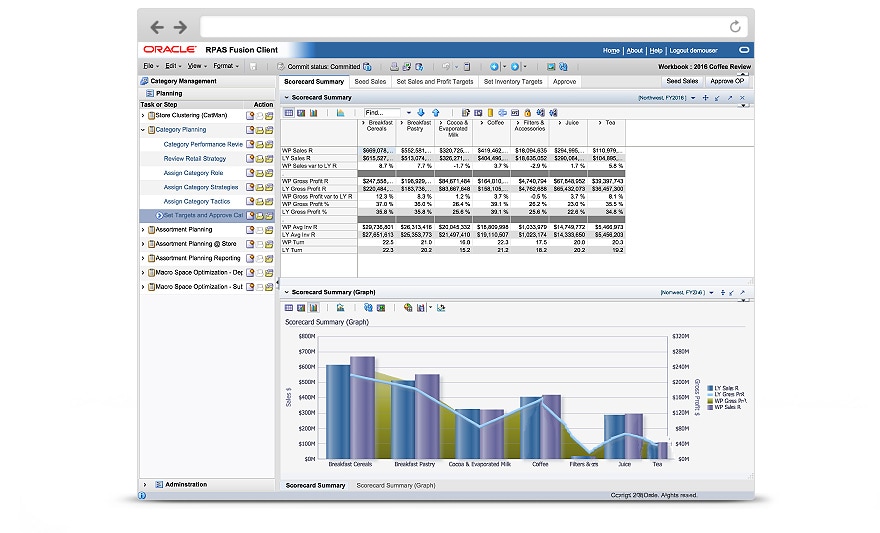Image resolution: width=880 pixels, height=533 pixels.
Task: Expand the Assortment Planning task
Action: point(143,230)
